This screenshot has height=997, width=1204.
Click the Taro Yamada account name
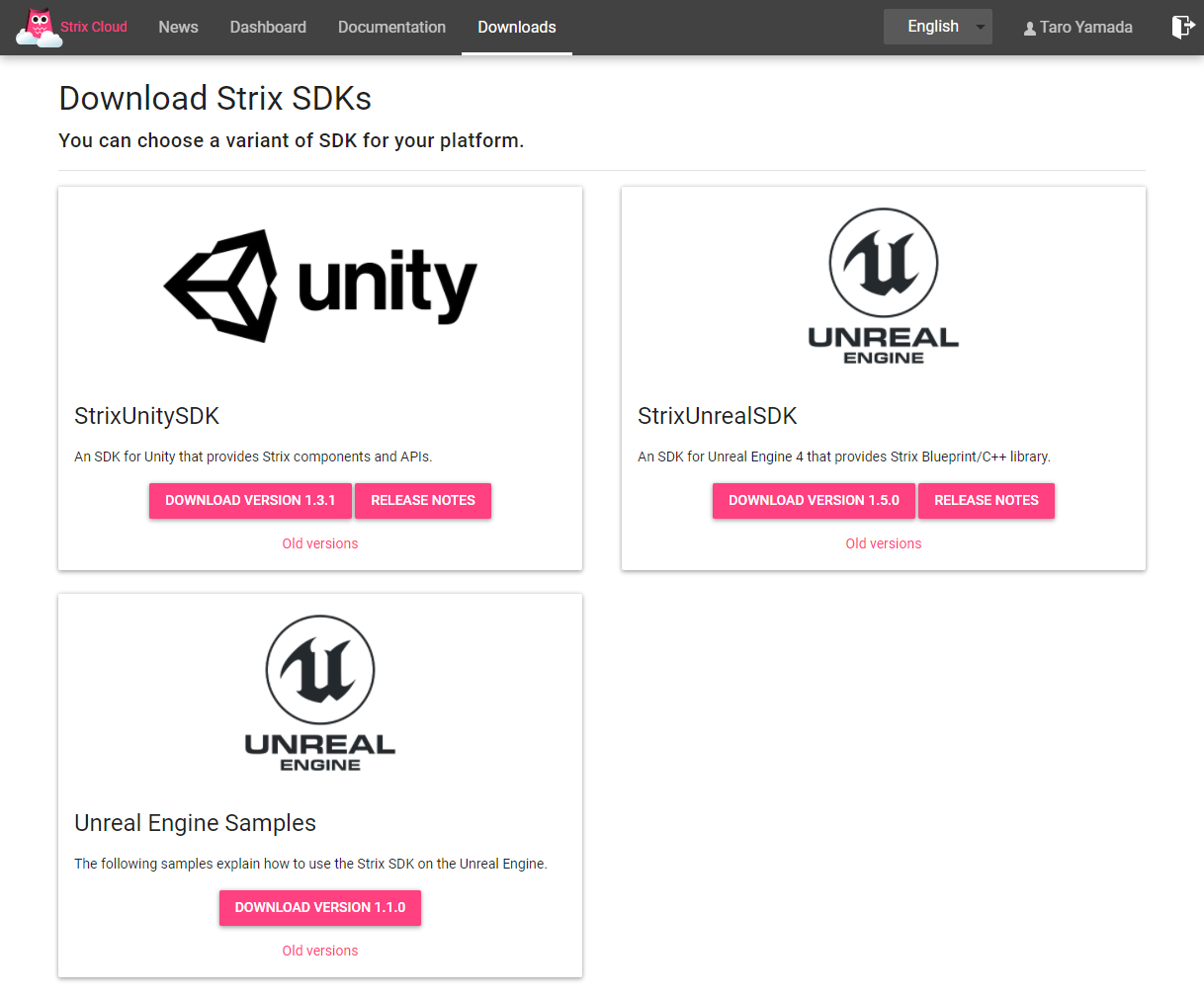point(1087,27)
